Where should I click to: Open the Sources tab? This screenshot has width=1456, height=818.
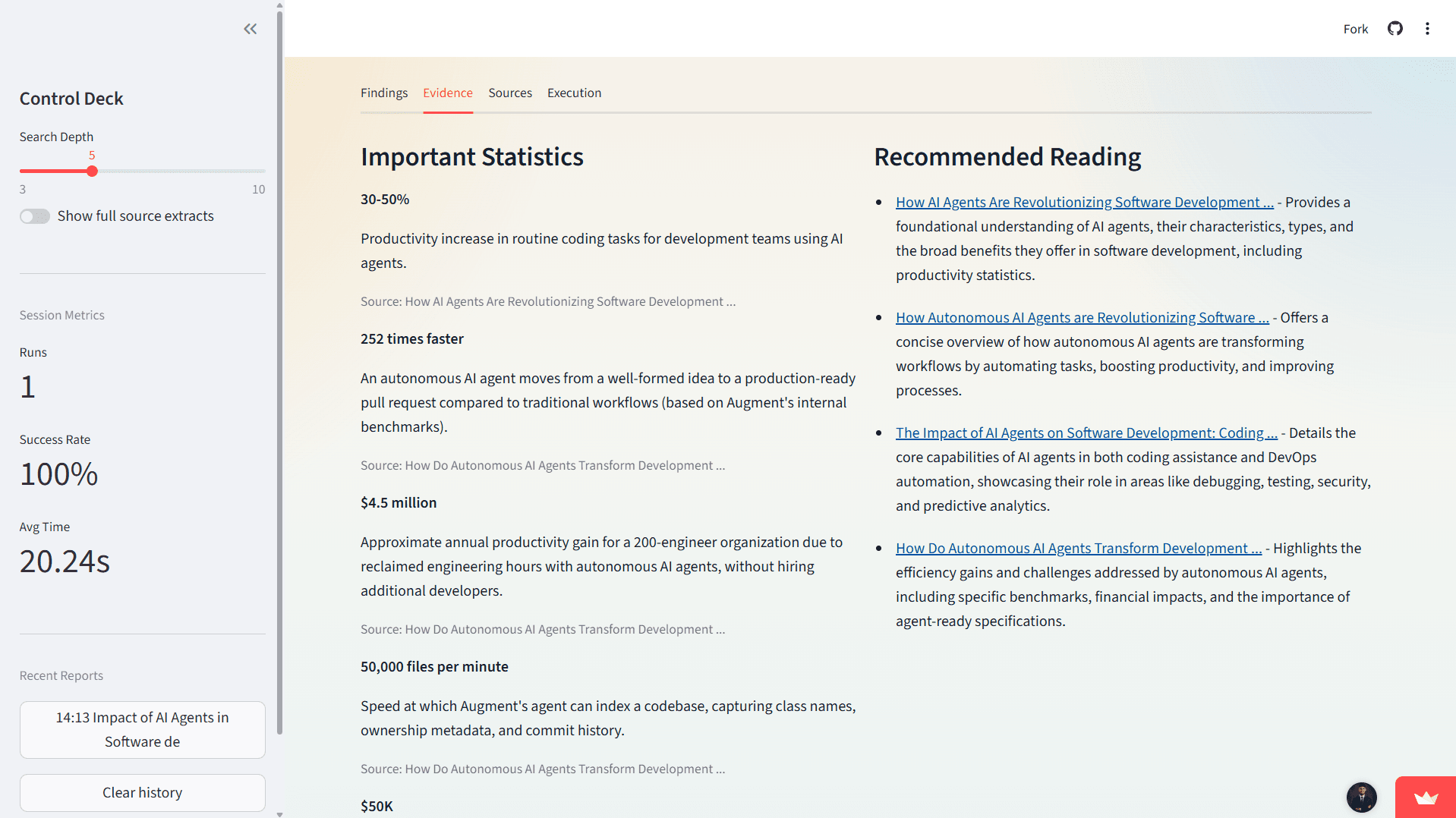[x=510, y=93]
